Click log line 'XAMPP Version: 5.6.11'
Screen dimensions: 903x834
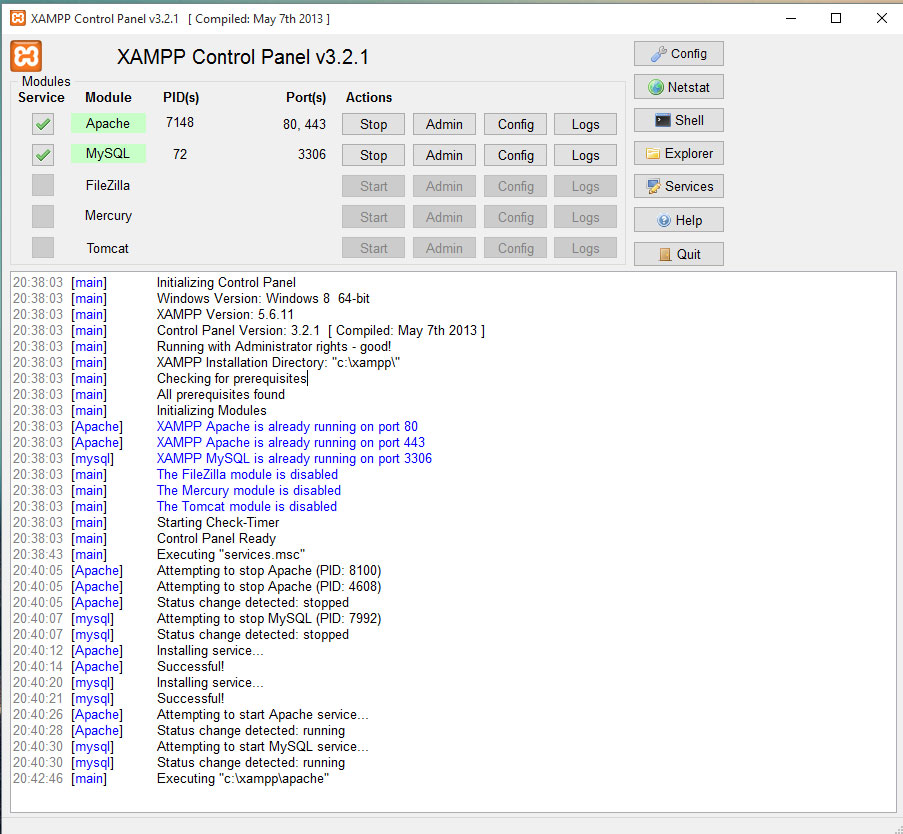[x=225, y=314]
